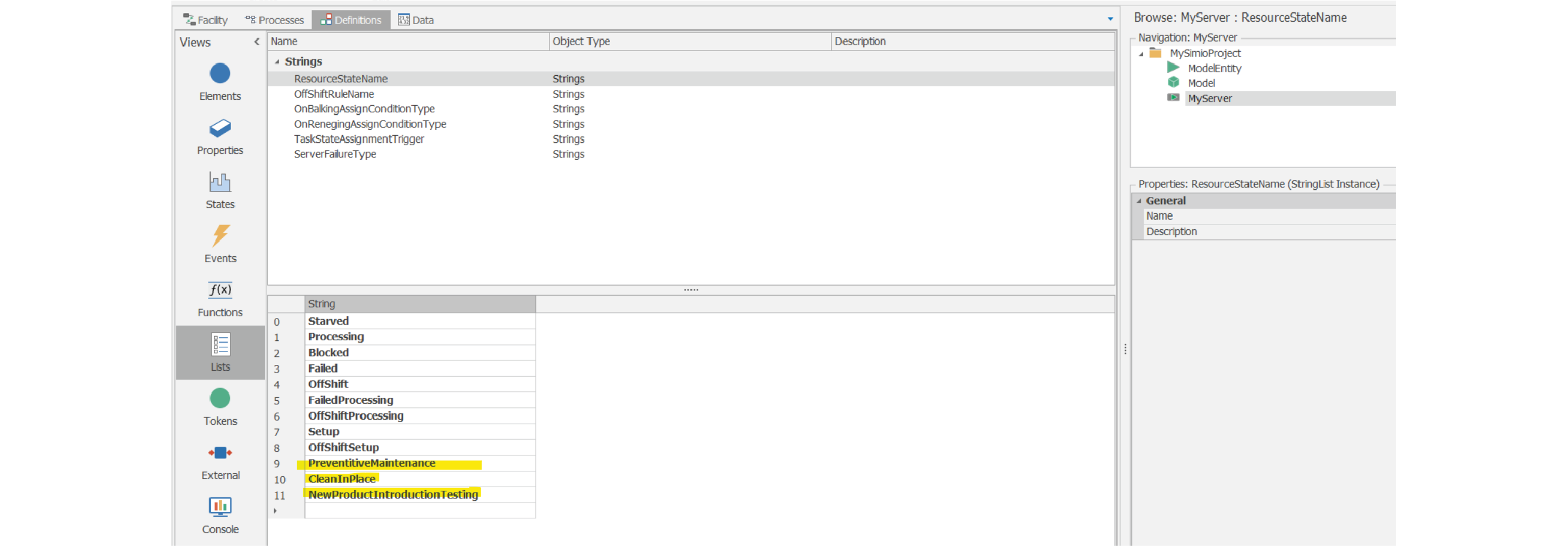
Task: Open the States view icon
Action: point(220,183)
